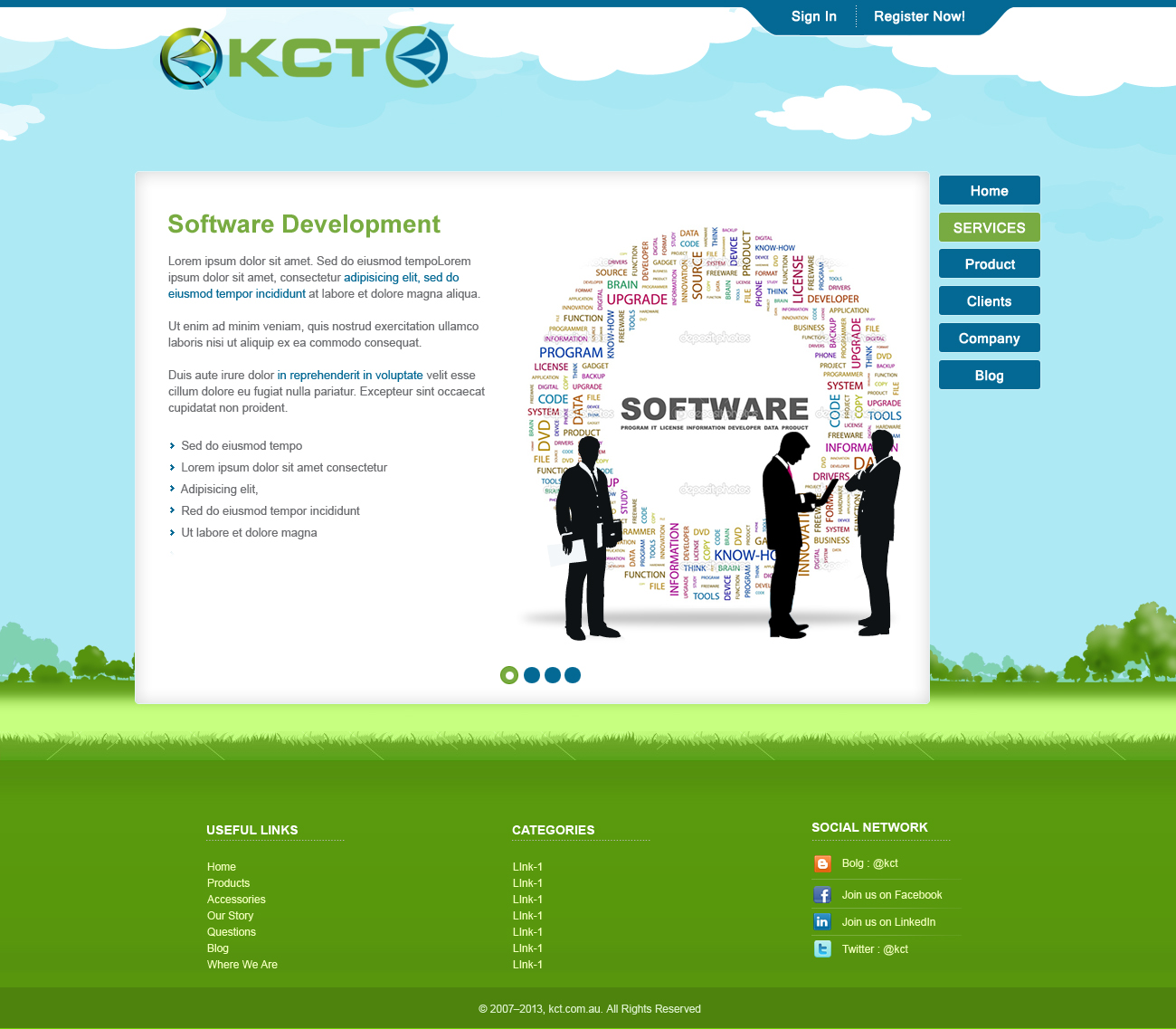The image size is (1176, 1029).
Task: Select the SERVICES navigation button
Action: click(990, 227)
